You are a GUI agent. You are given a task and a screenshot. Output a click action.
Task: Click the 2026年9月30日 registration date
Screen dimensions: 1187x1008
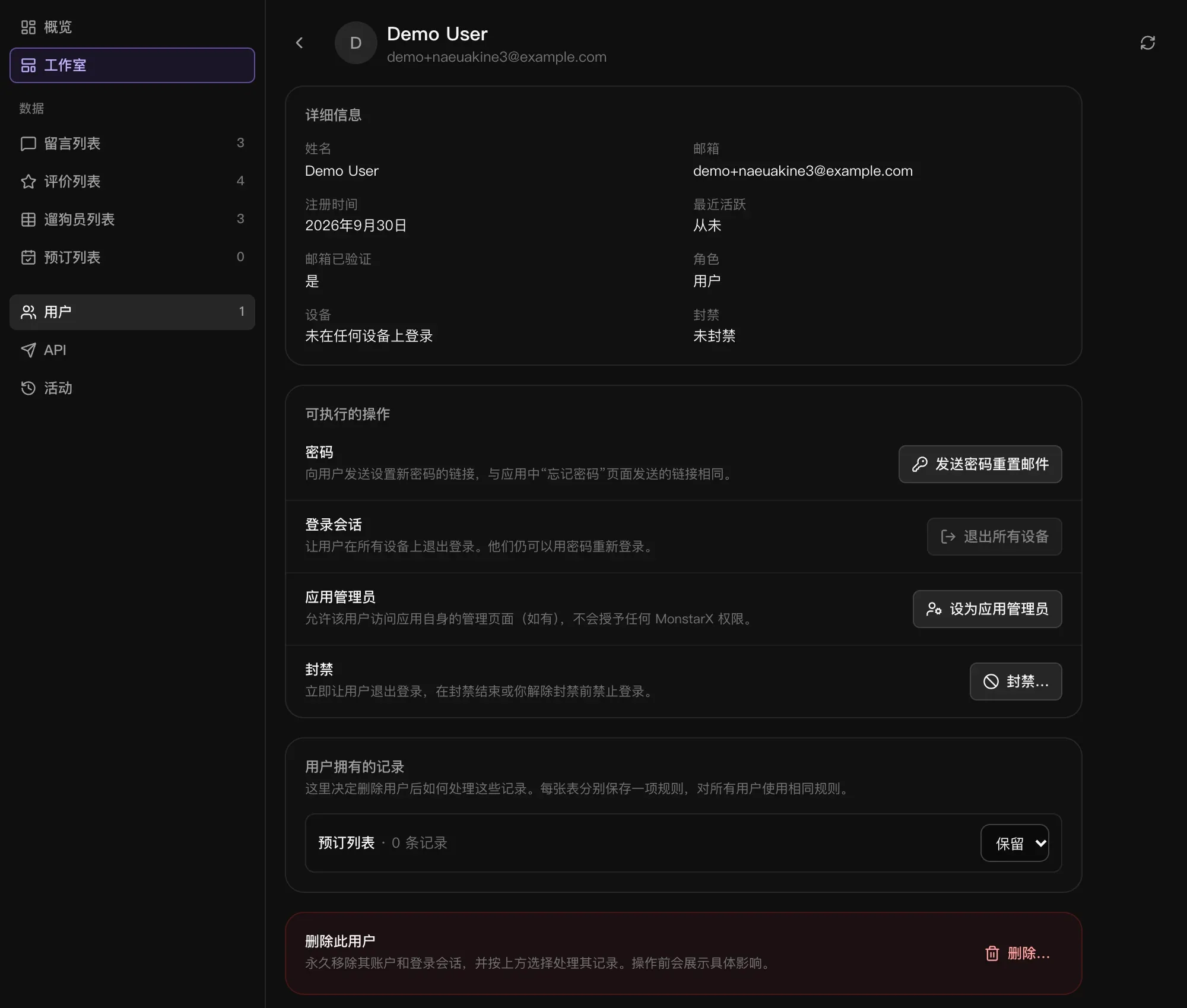click(356, 226)
